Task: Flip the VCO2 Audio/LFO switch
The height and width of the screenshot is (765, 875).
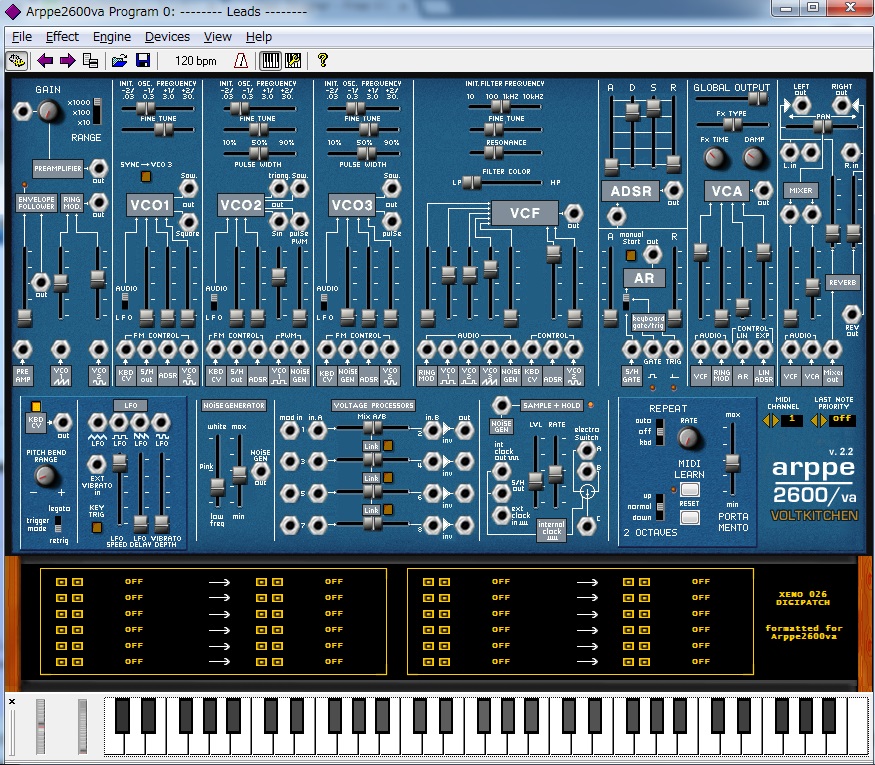Action: [214, 301]
